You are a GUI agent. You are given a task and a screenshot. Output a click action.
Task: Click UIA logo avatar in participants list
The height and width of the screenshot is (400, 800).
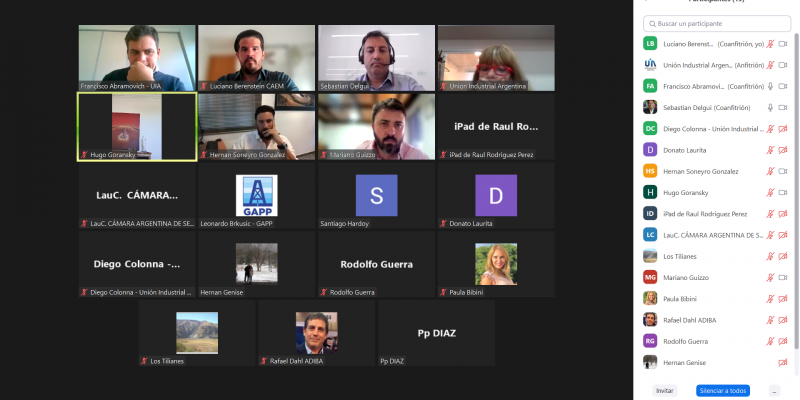(650, 65)
